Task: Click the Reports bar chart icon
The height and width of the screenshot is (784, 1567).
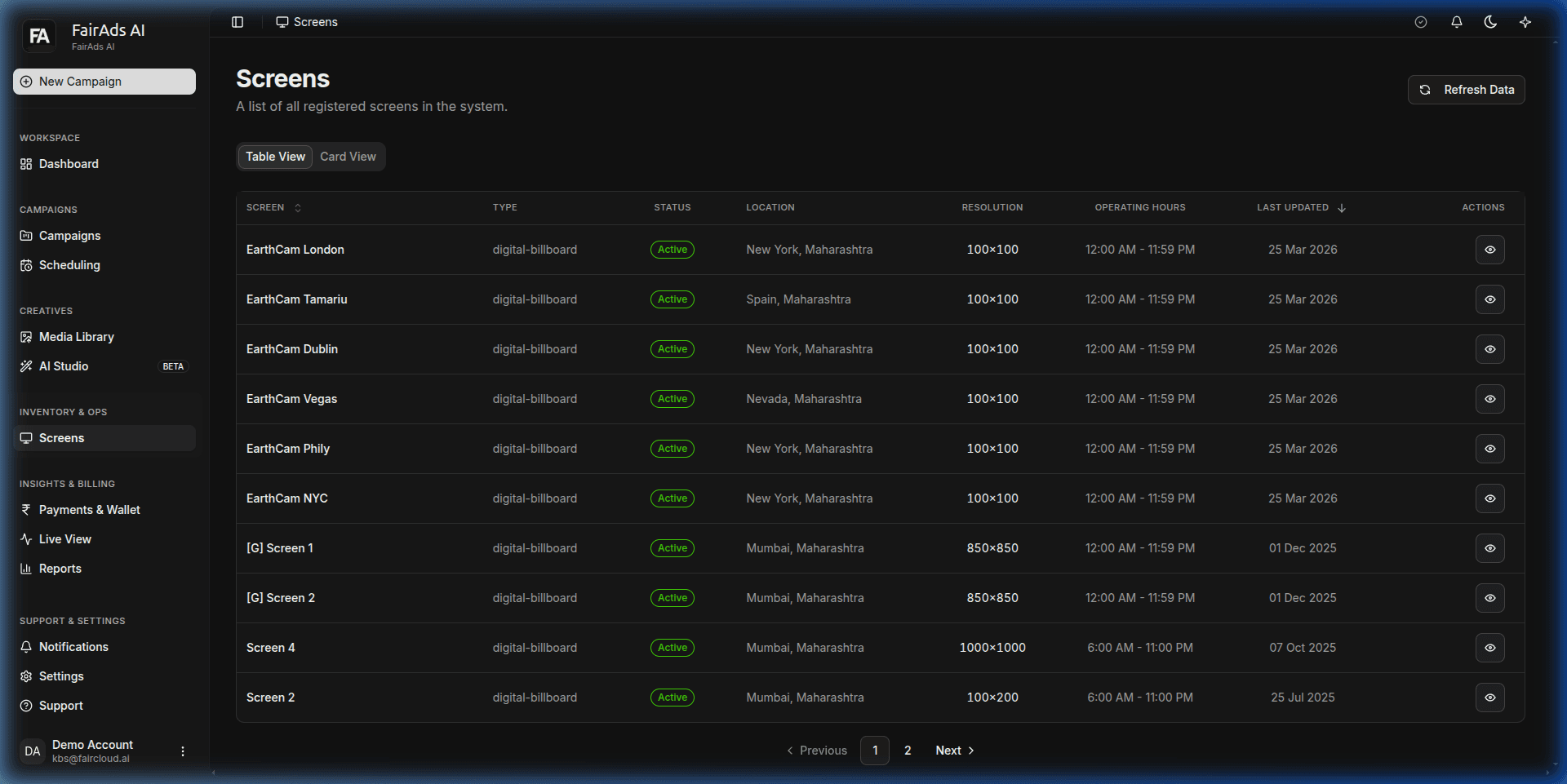Action: click(x=26, y=569)
